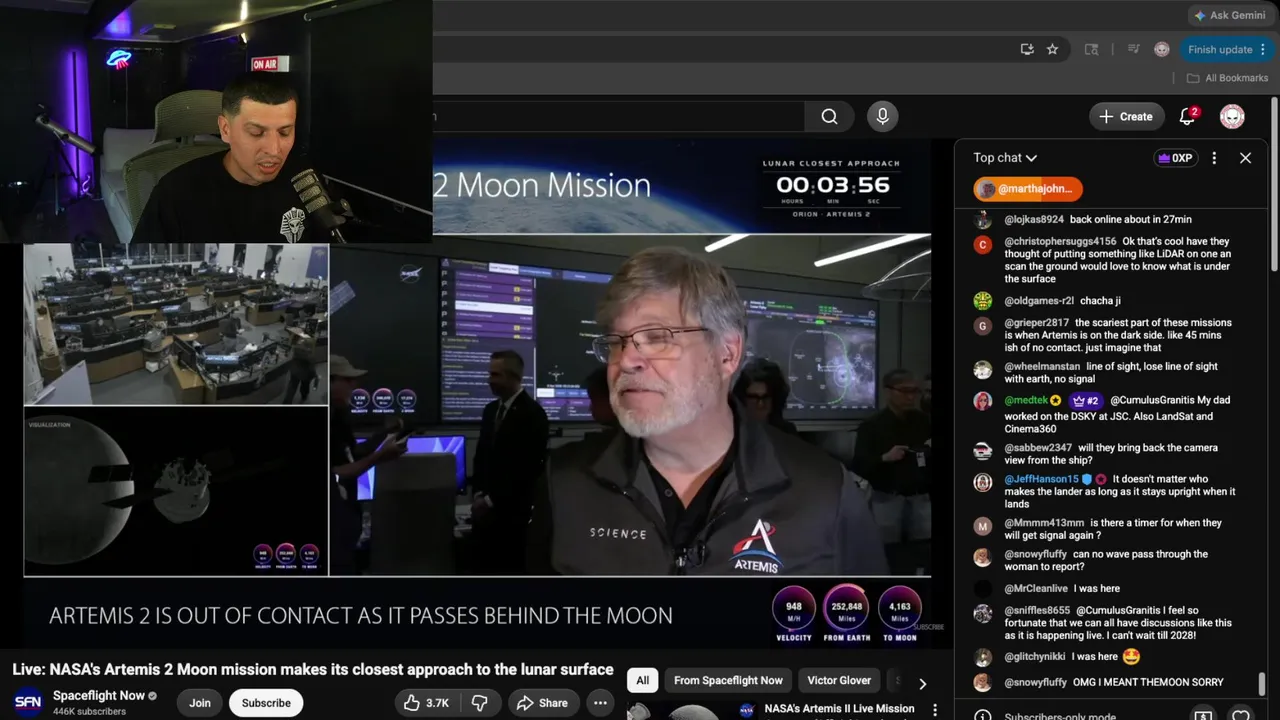Click the video title text
Image resolution: width=1280 pixels, height=720 pixels.
(x=313, y=670)
